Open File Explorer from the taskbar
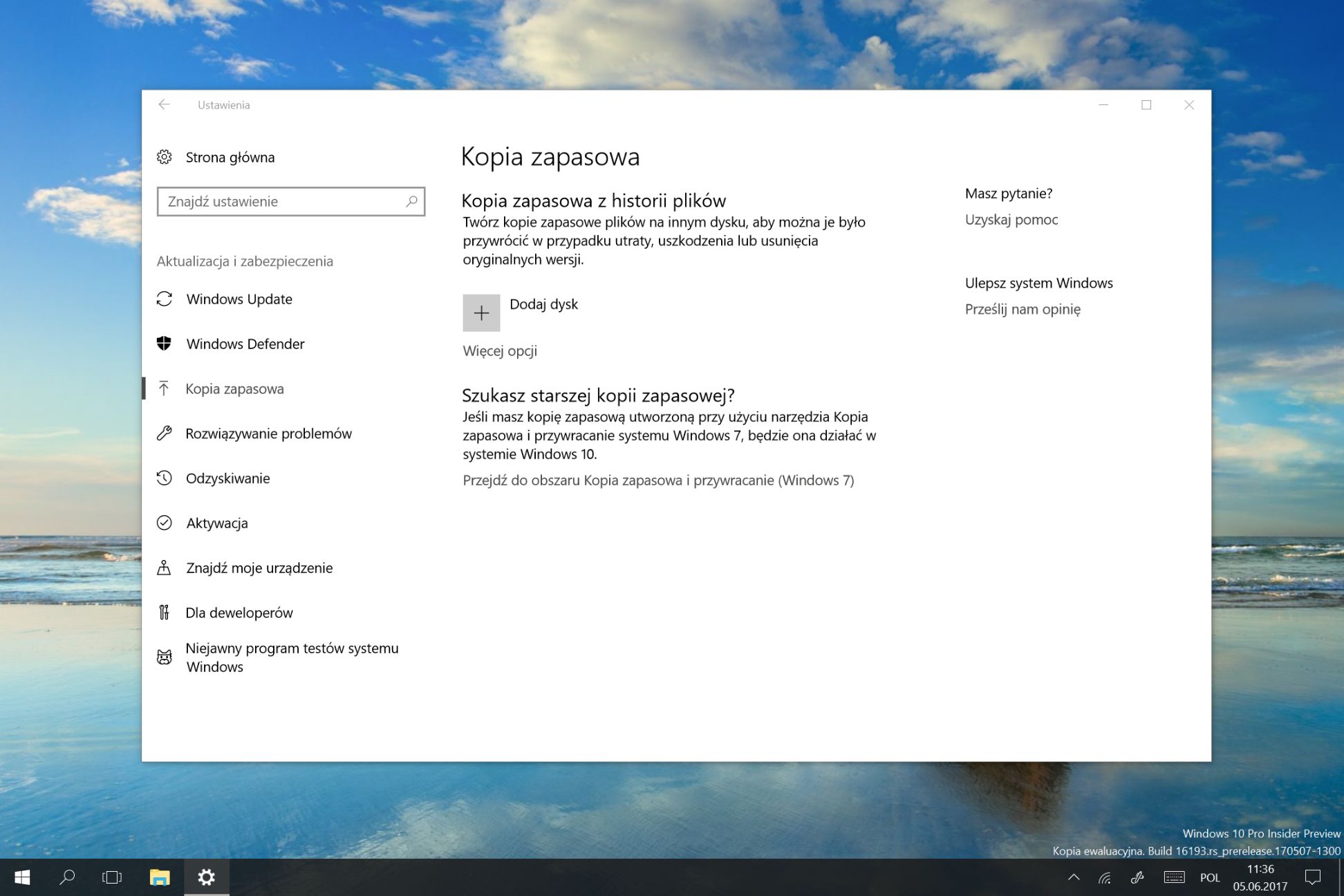This screenshot has height=896, width=1344. (160, 878)
